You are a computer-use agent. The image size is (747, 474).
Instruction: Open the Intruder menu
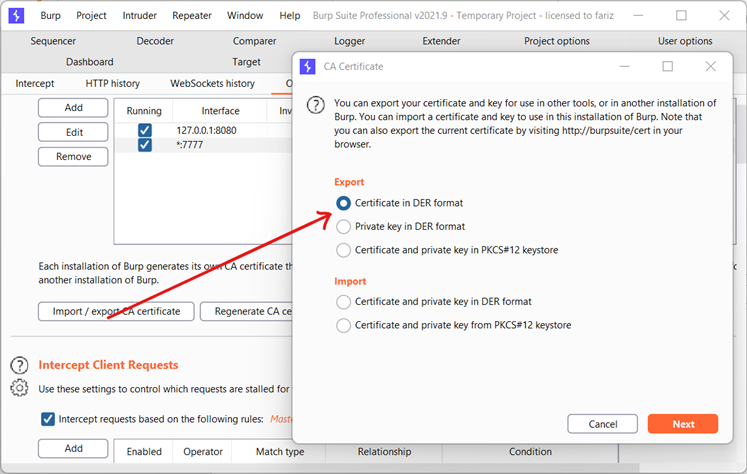point(140,16)
